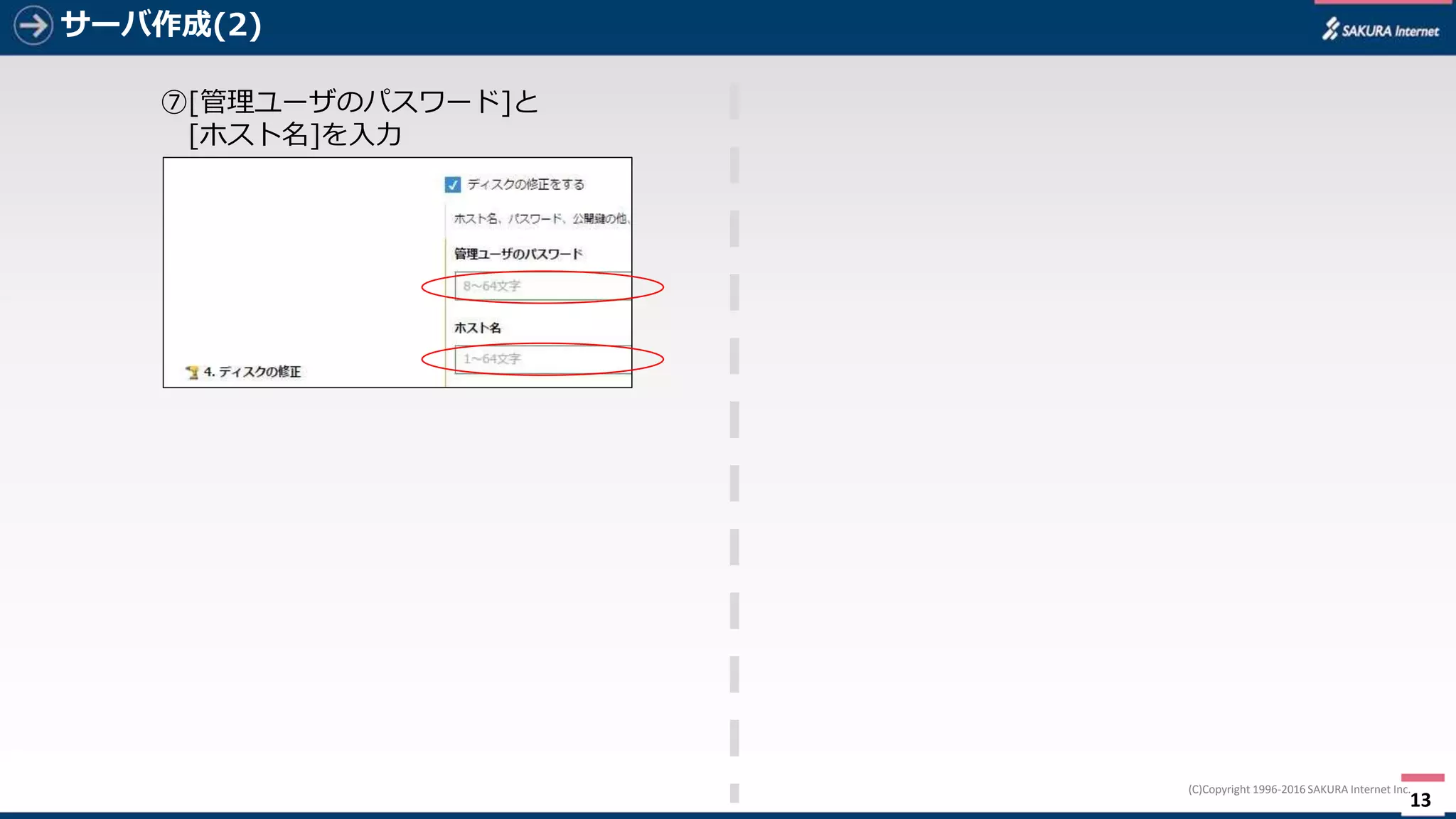Click the slide title サーバ作成(2)
The image size is (1456, 819).
162,25
